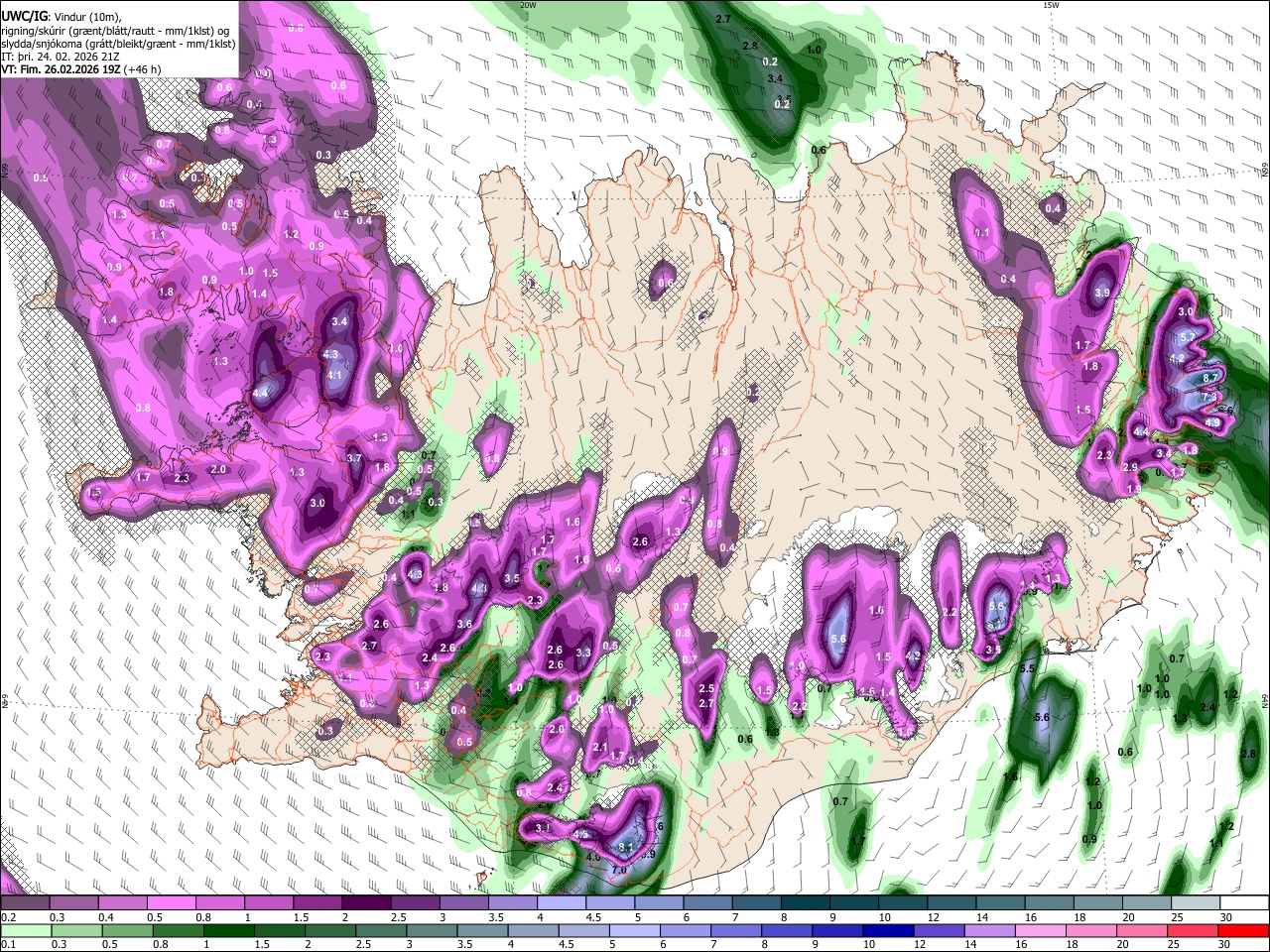The width and height of the screenshot is (1270, 952).
Task: Select the 8.1 value near the south coast
Action: (x=626, y=849)
